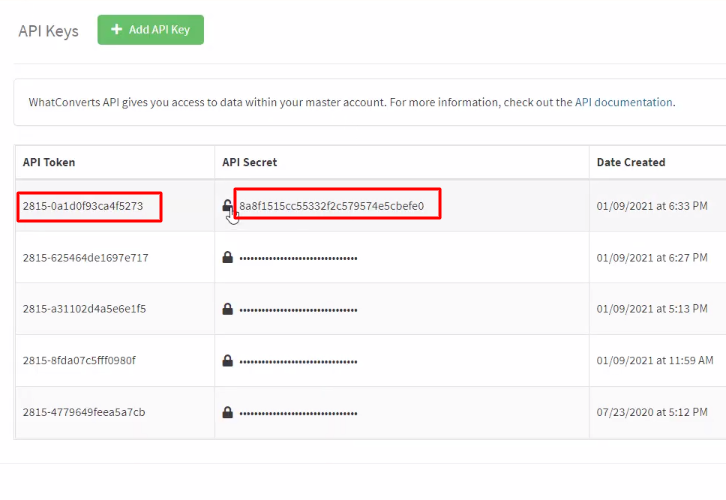Click date 01/09/2021 at 11:59 AM
The height and width of the screenshot is (500, 726).
pos(655,360)
